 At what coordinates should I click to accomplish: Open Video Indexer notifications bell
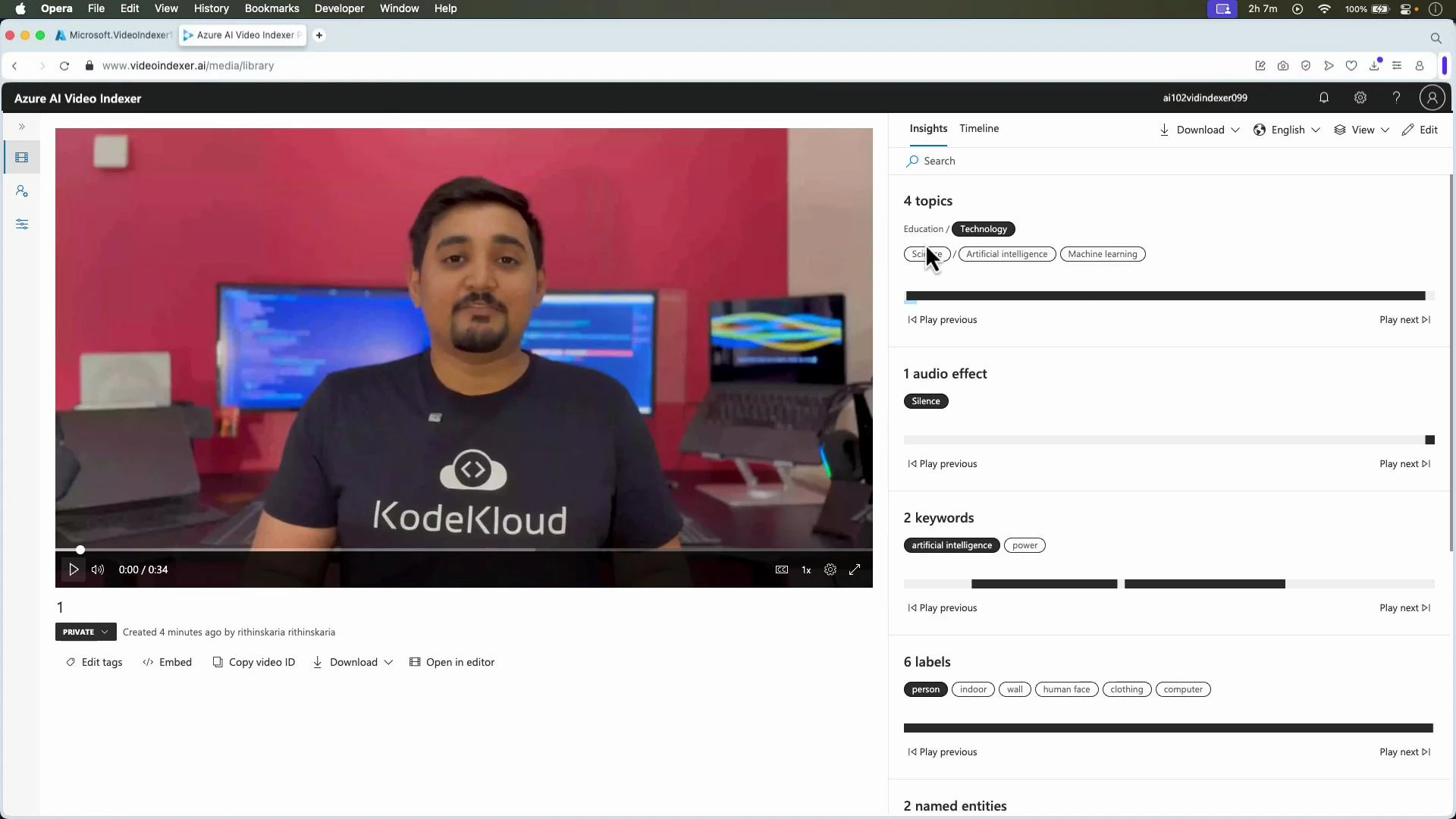tap(1323, 97)
